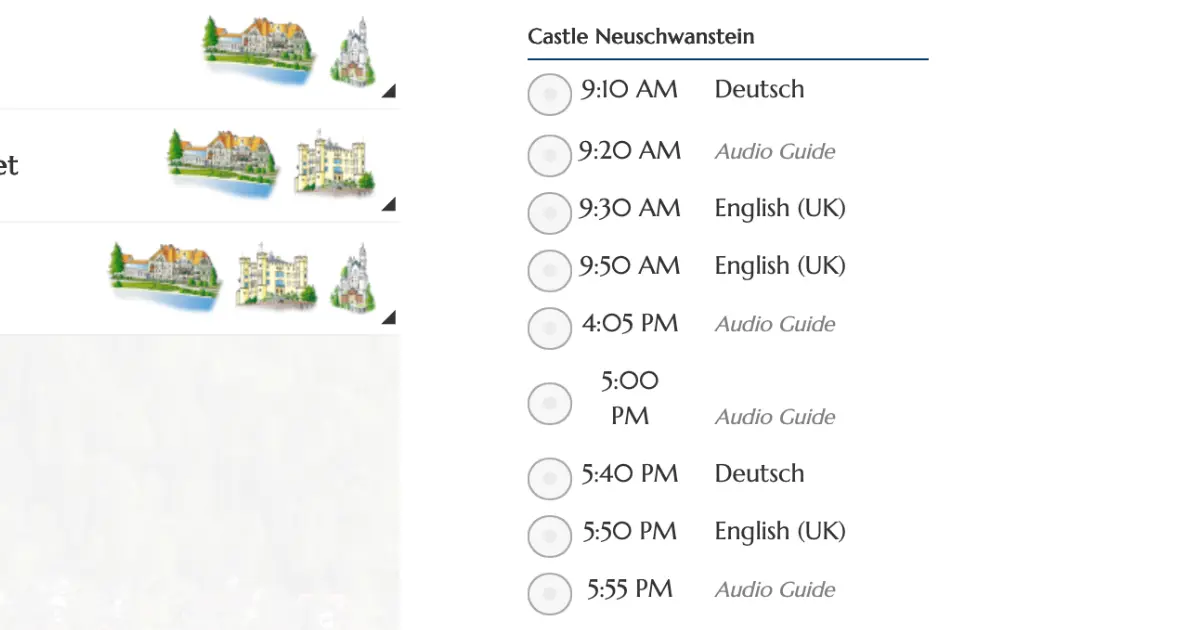Pick the 5:55 PM Audio Guide slot
This screenshot has width=1200, height=630.
click(x=549, y=593)
